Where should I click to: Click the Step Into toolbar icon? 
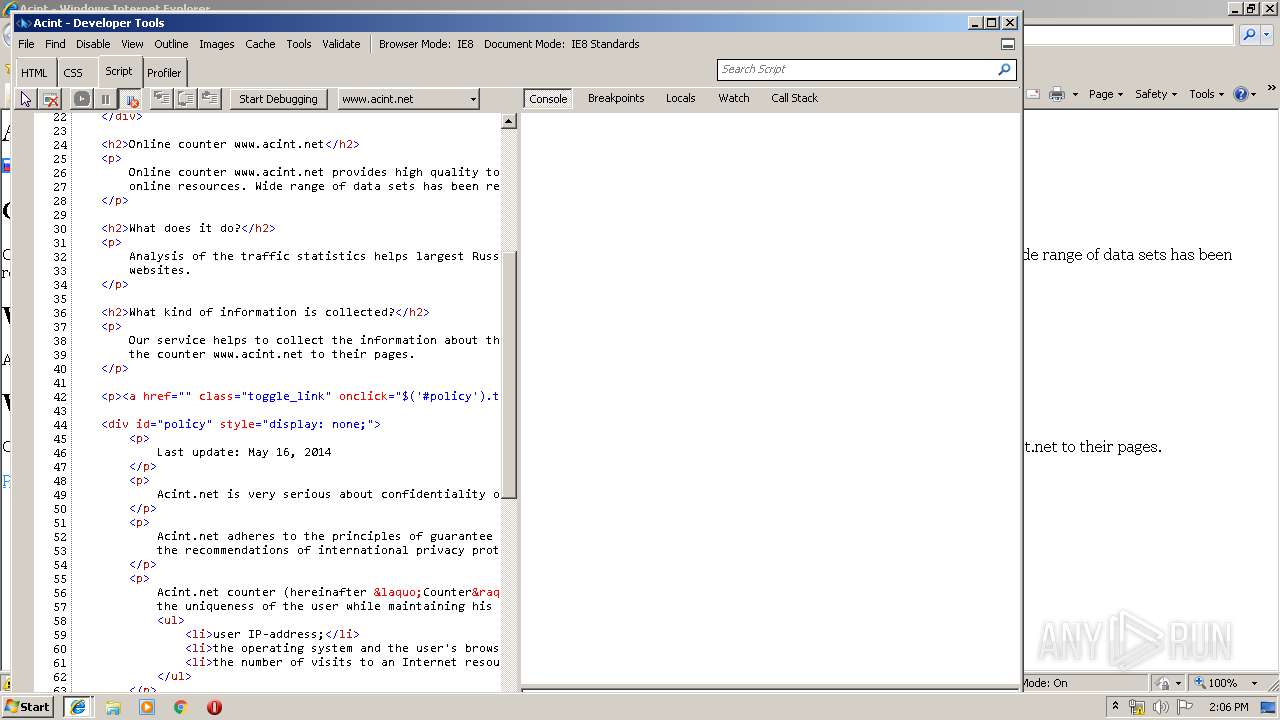point(161,98)
